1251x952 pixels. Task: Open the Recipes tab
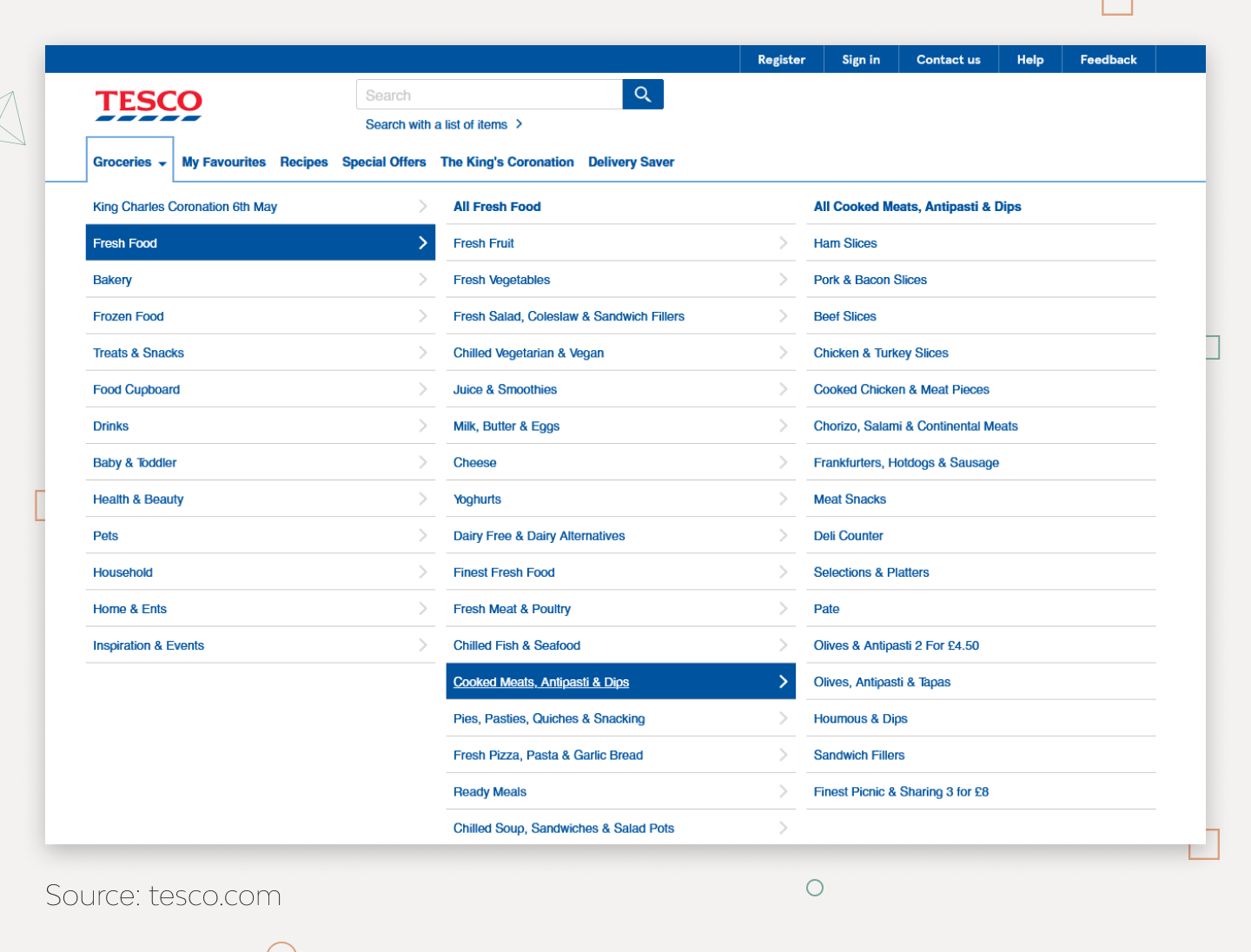point(304,162)
